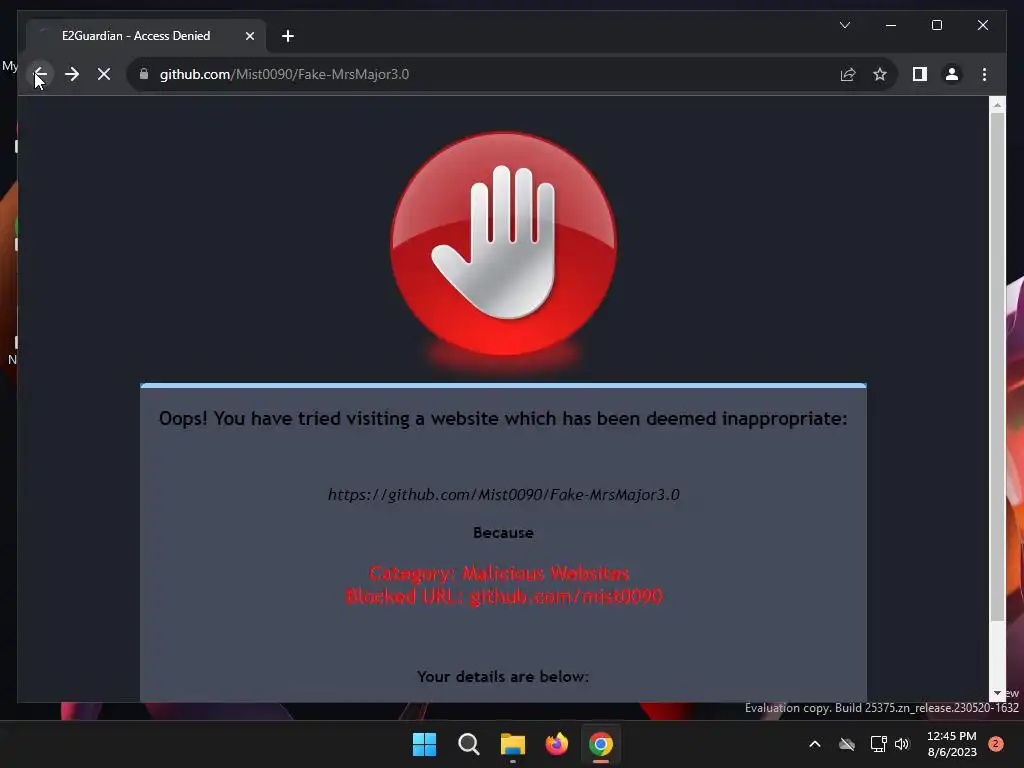Open network settings tray icon
Viewport: 1024px width, 768px height.
point(878,744)
